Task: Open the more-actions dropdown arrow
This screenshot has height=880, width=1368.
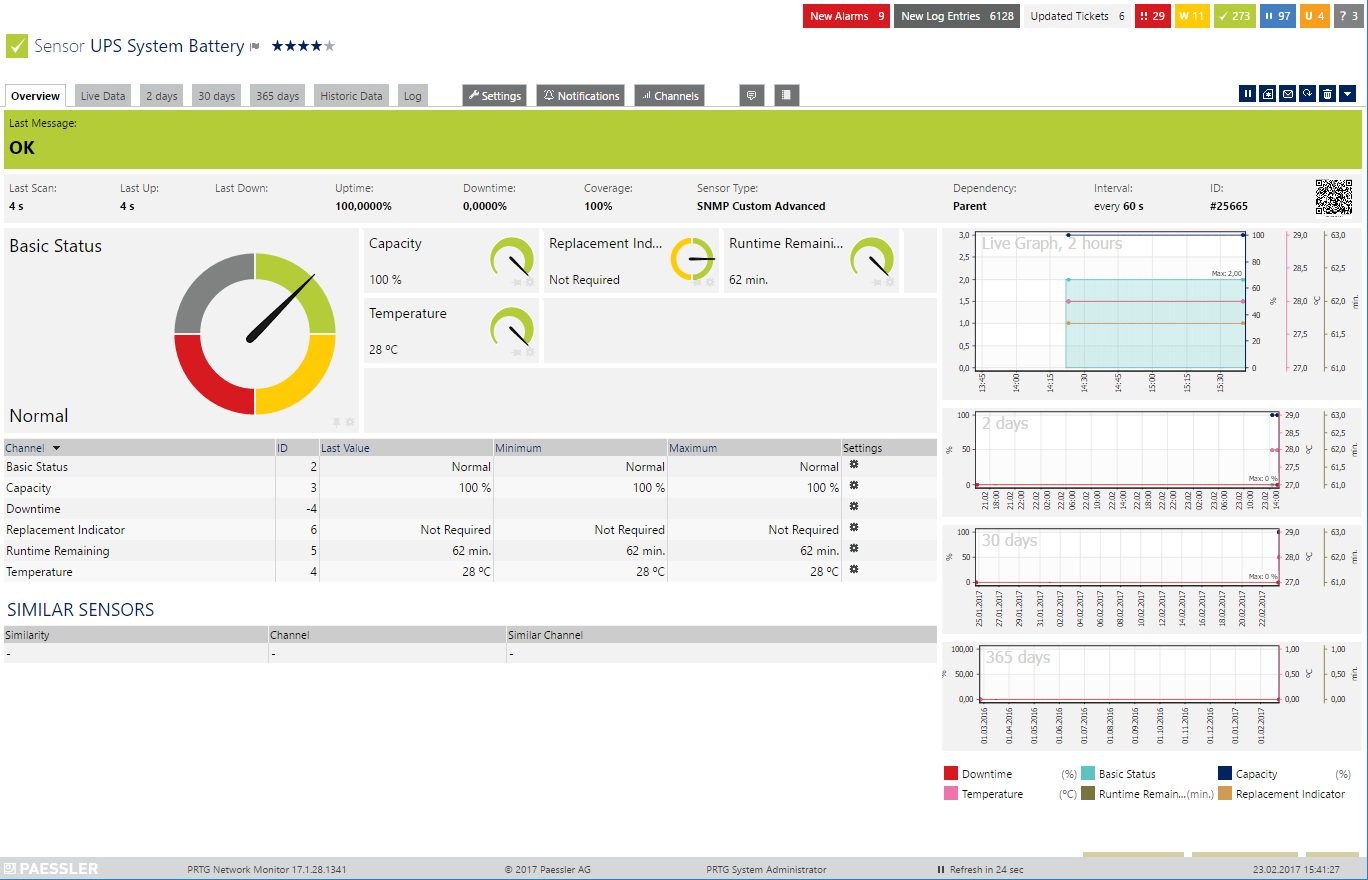Action: coord(1349,93)
